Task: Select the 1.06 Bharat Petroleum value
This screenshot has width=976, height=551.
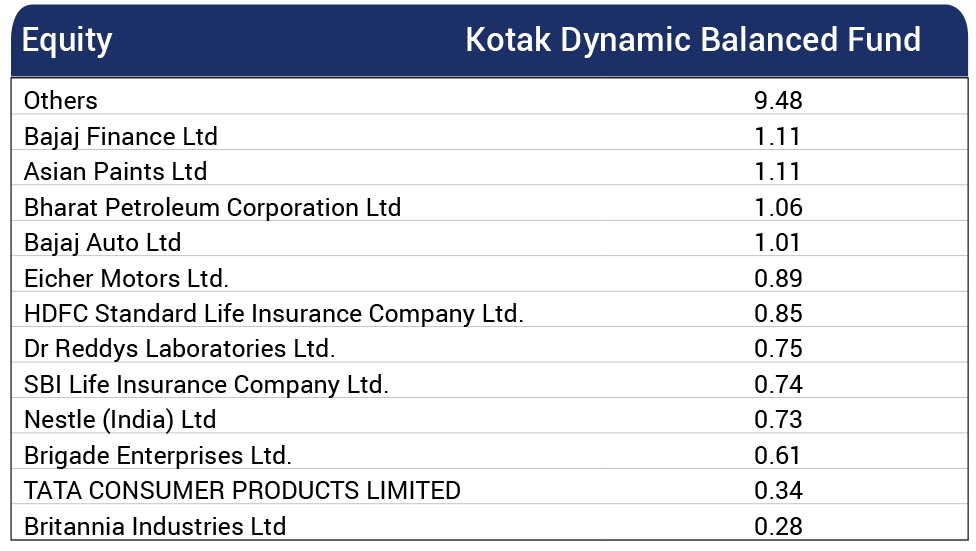Action: point(778,207)
